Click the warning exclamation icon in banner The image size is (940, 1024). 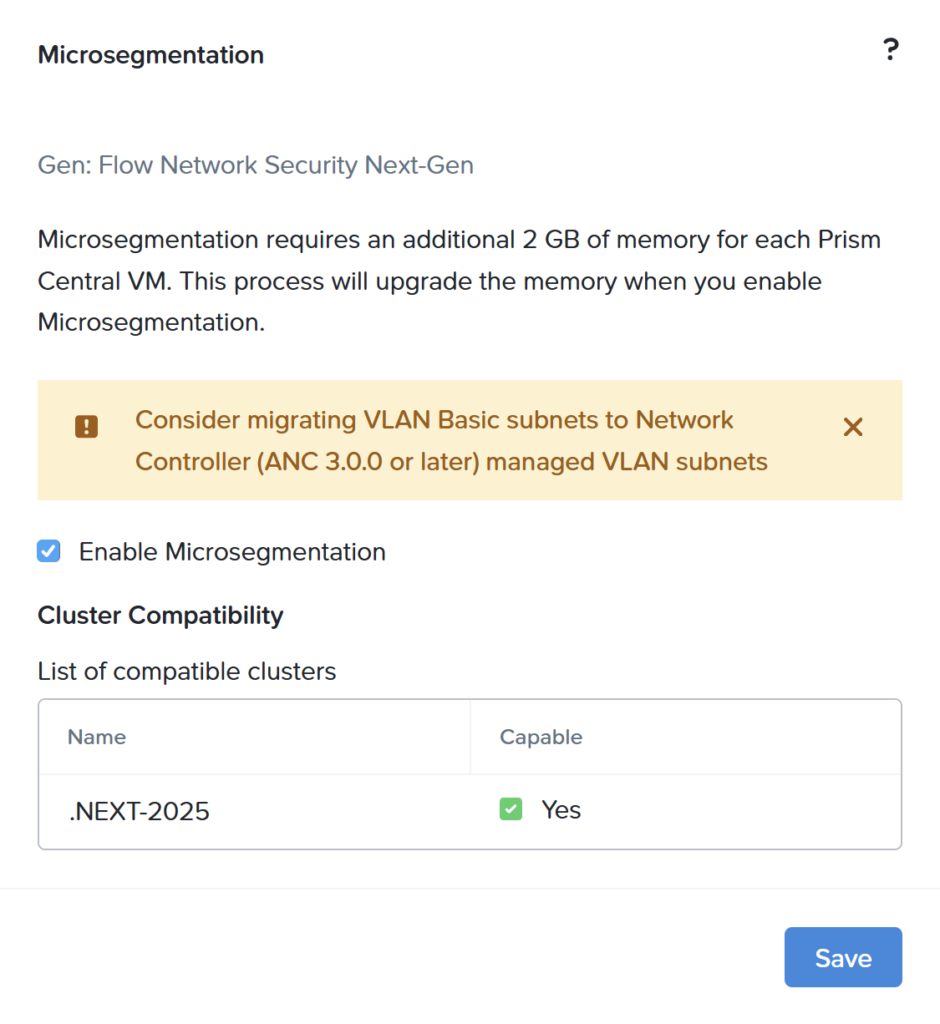tap(86, 427)
